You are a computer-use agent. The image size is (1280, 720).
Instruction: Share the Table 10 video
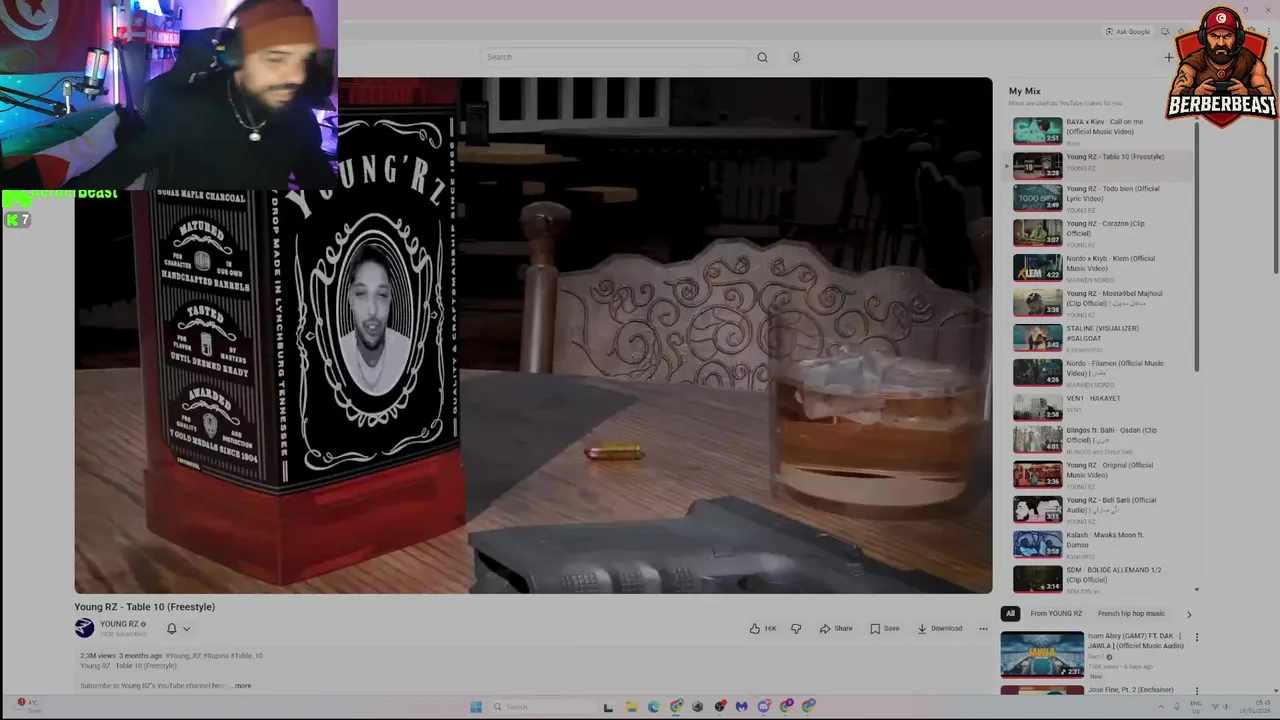836,629
